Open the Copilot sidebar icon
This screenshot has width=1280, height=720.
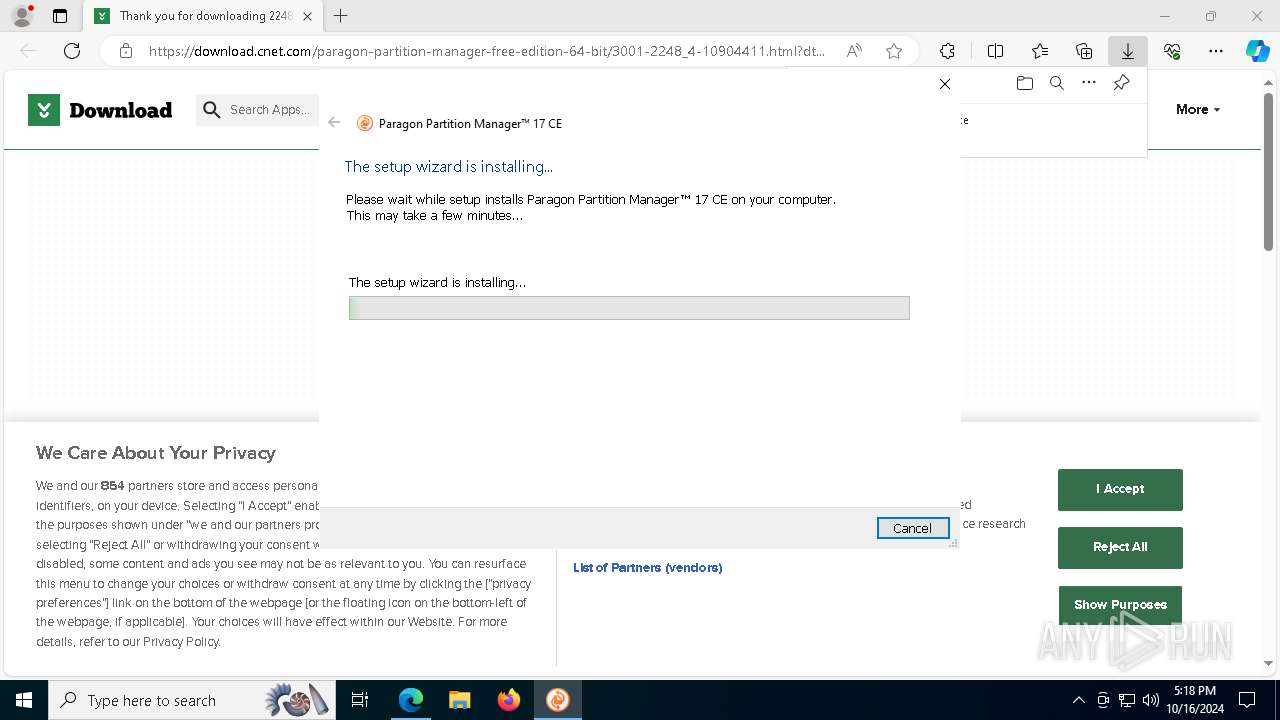[x=1257, y=51]
